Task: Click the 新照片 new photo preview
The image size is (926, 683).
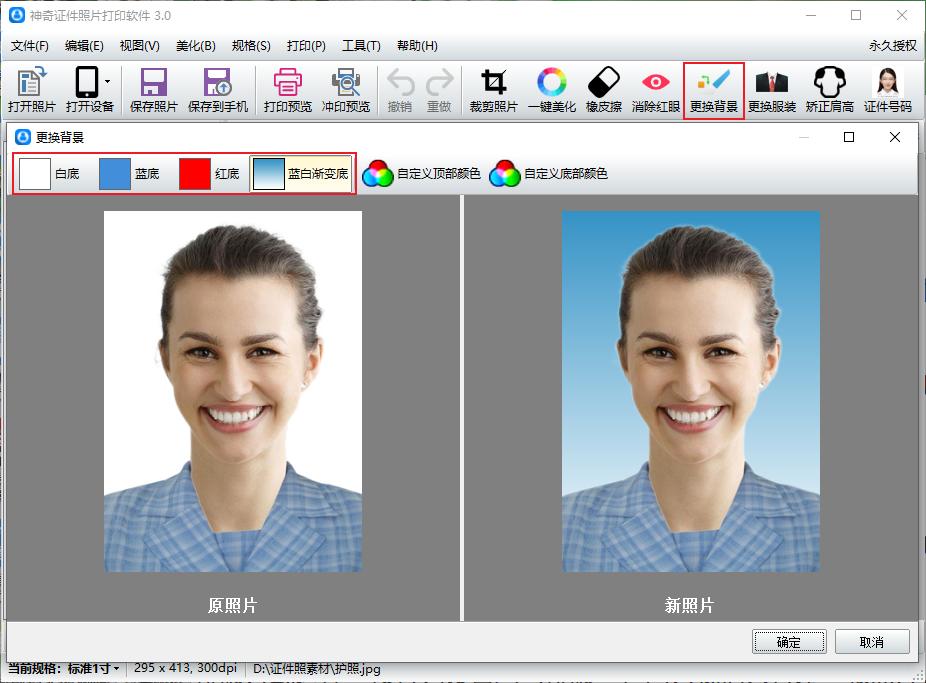Action: pyautogui.click(x=690, y=391)
